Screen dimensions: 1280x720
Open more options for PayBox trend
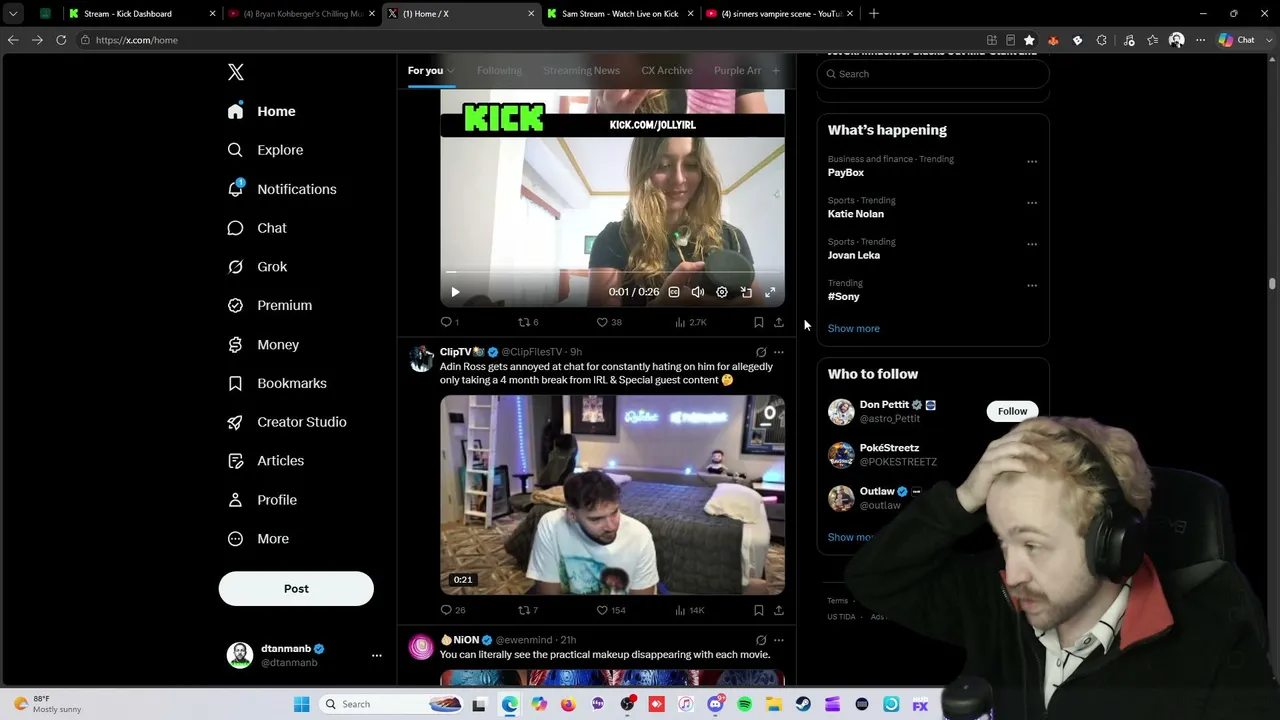(1032, 161)
